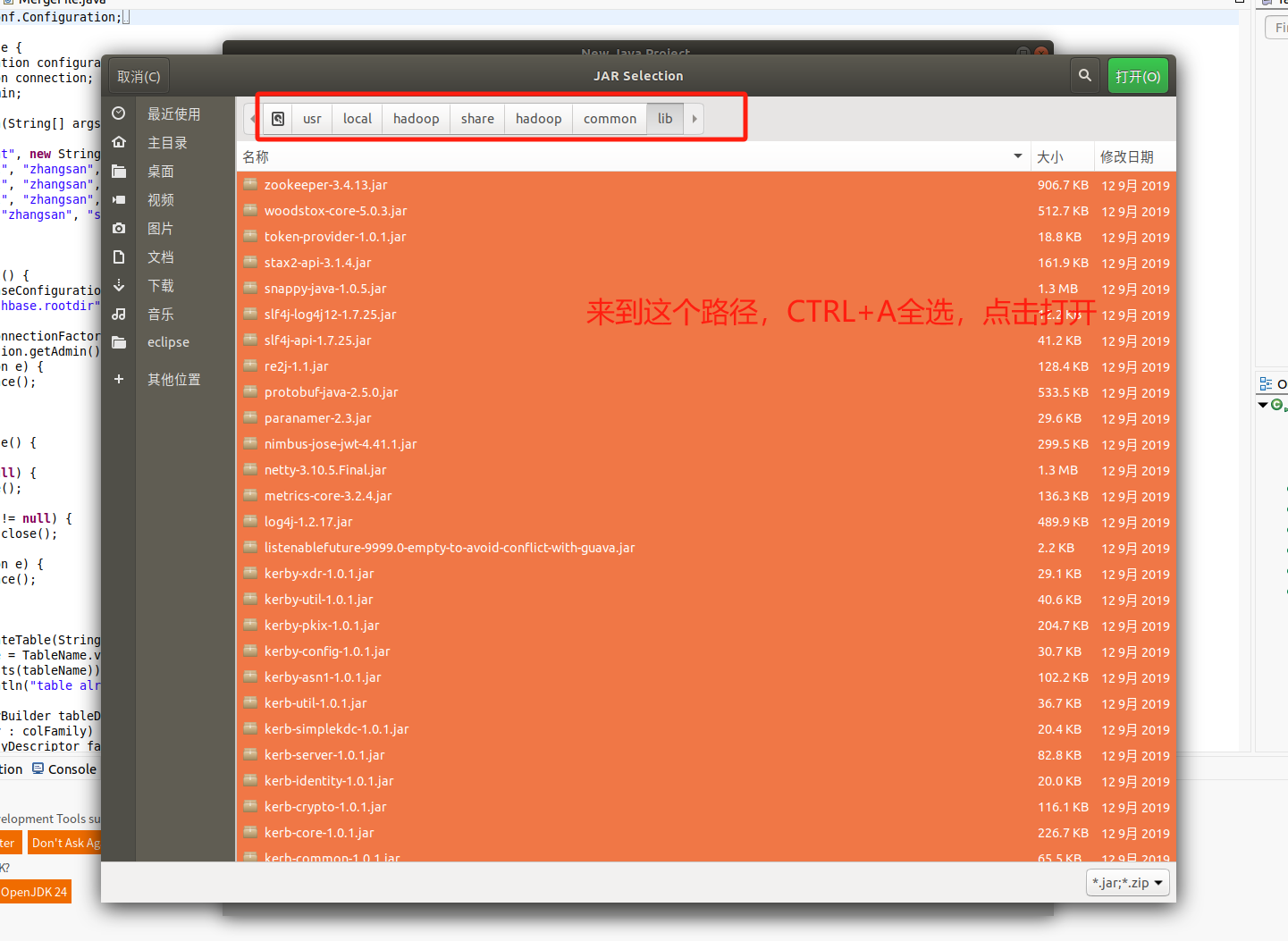The image size is (1288, 941).
Task: Switch to Console tab in Eclipse window
Action: tap(64, 769)
